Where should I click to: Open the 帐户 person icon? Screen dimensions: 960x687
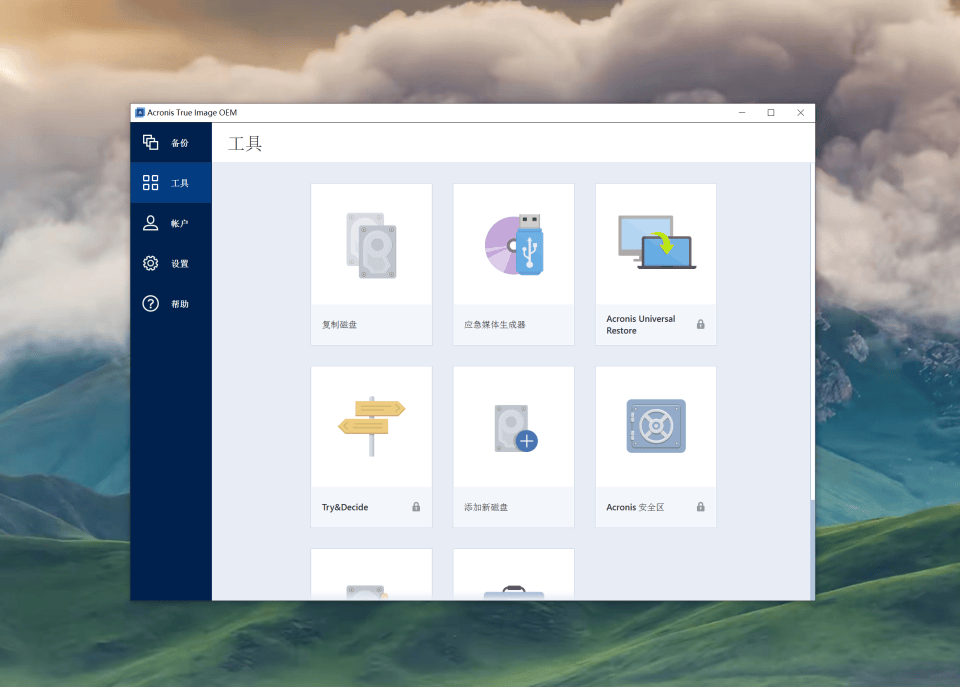point(151,223)
